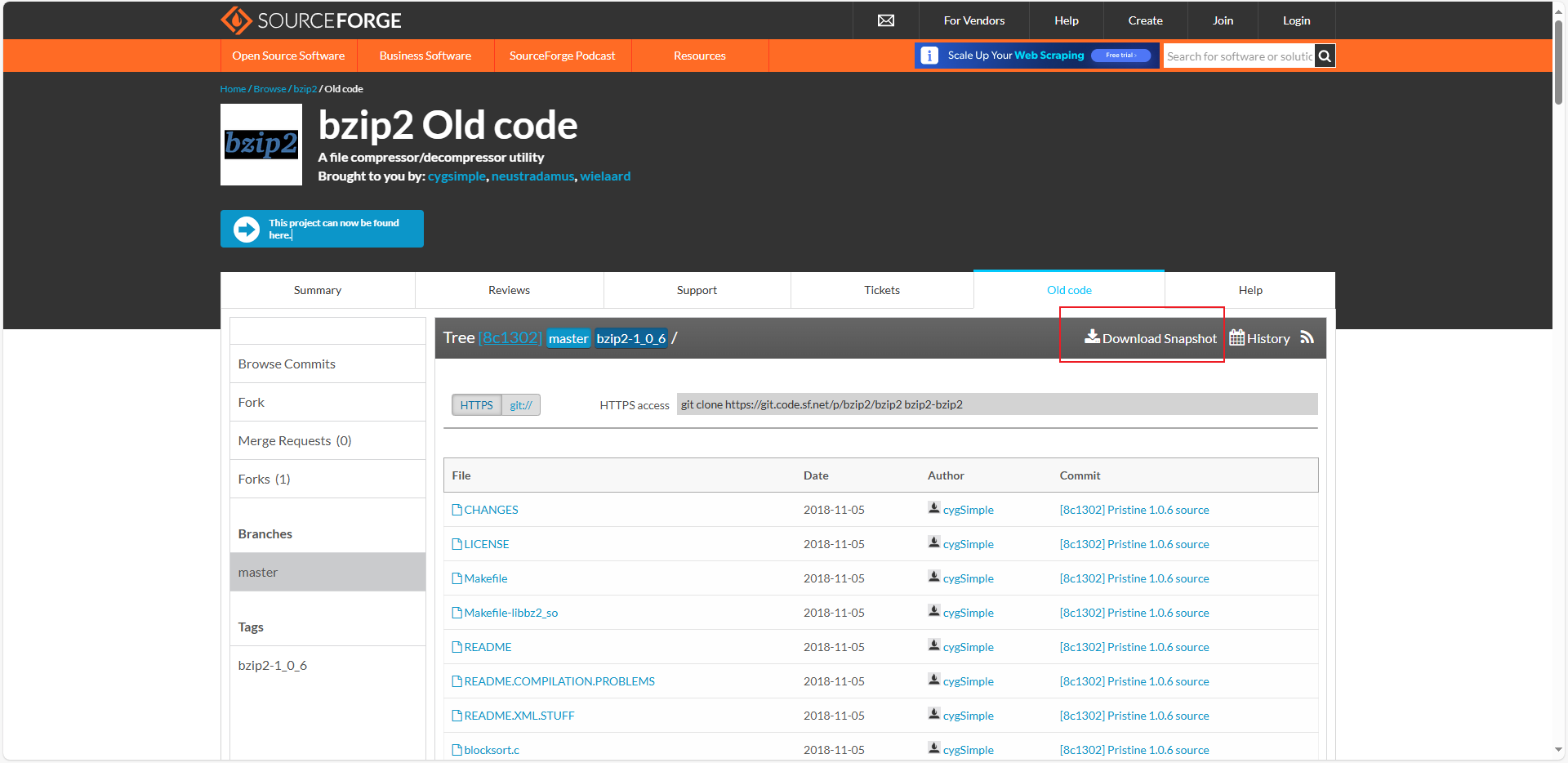Click the author avatar icon in Makefile-libbz2_so row

click(934, 610)
